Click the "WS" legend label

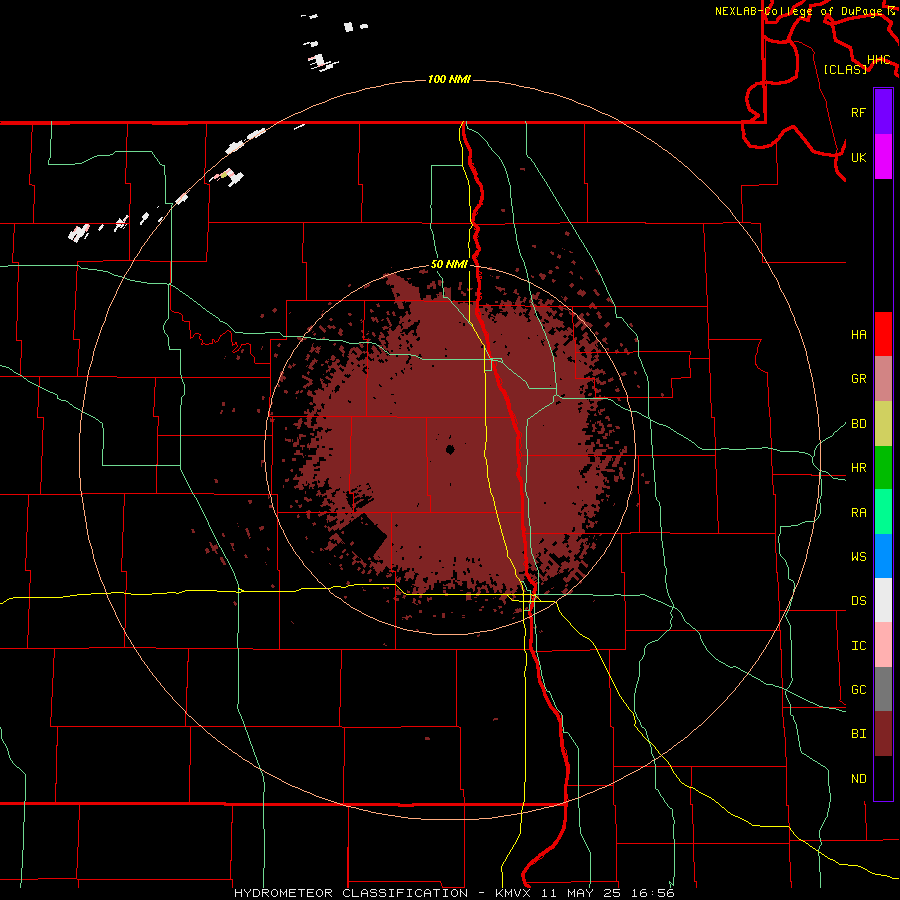click(x=858, y=557)
